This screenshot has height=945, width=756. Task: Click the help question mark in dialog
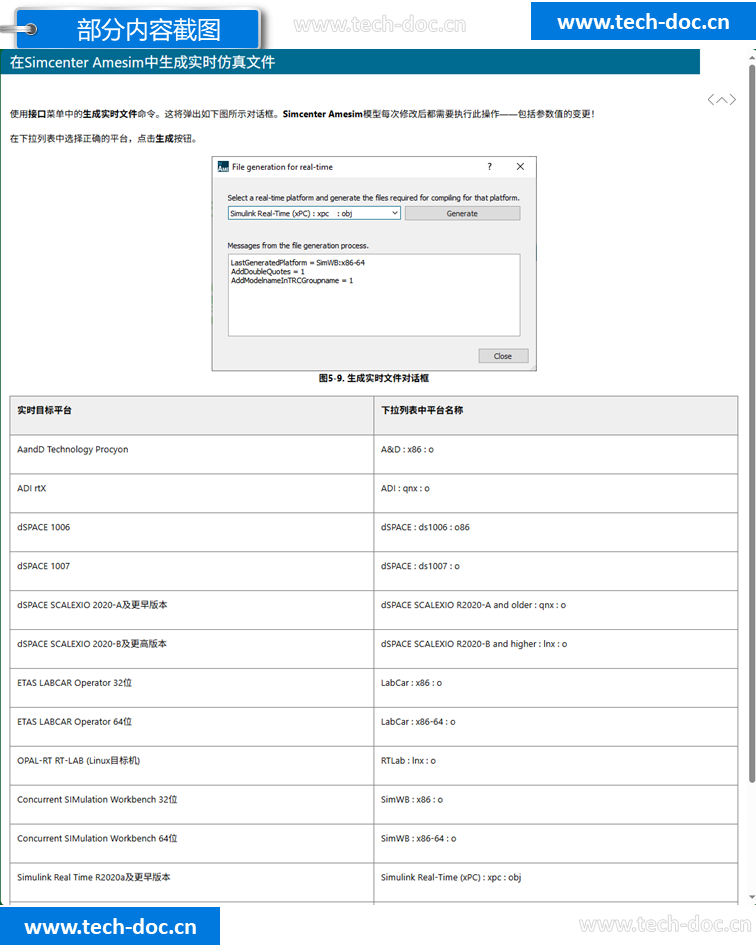490,167
